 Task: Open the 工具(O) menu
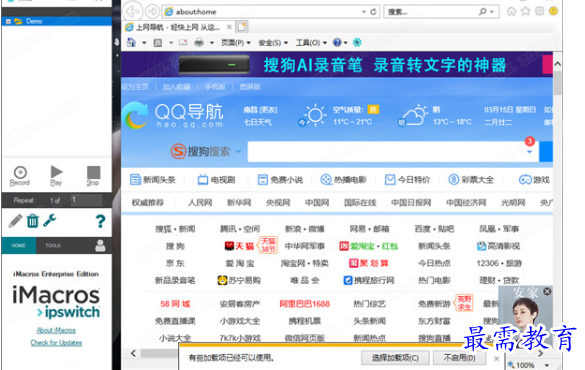point(312,43)
